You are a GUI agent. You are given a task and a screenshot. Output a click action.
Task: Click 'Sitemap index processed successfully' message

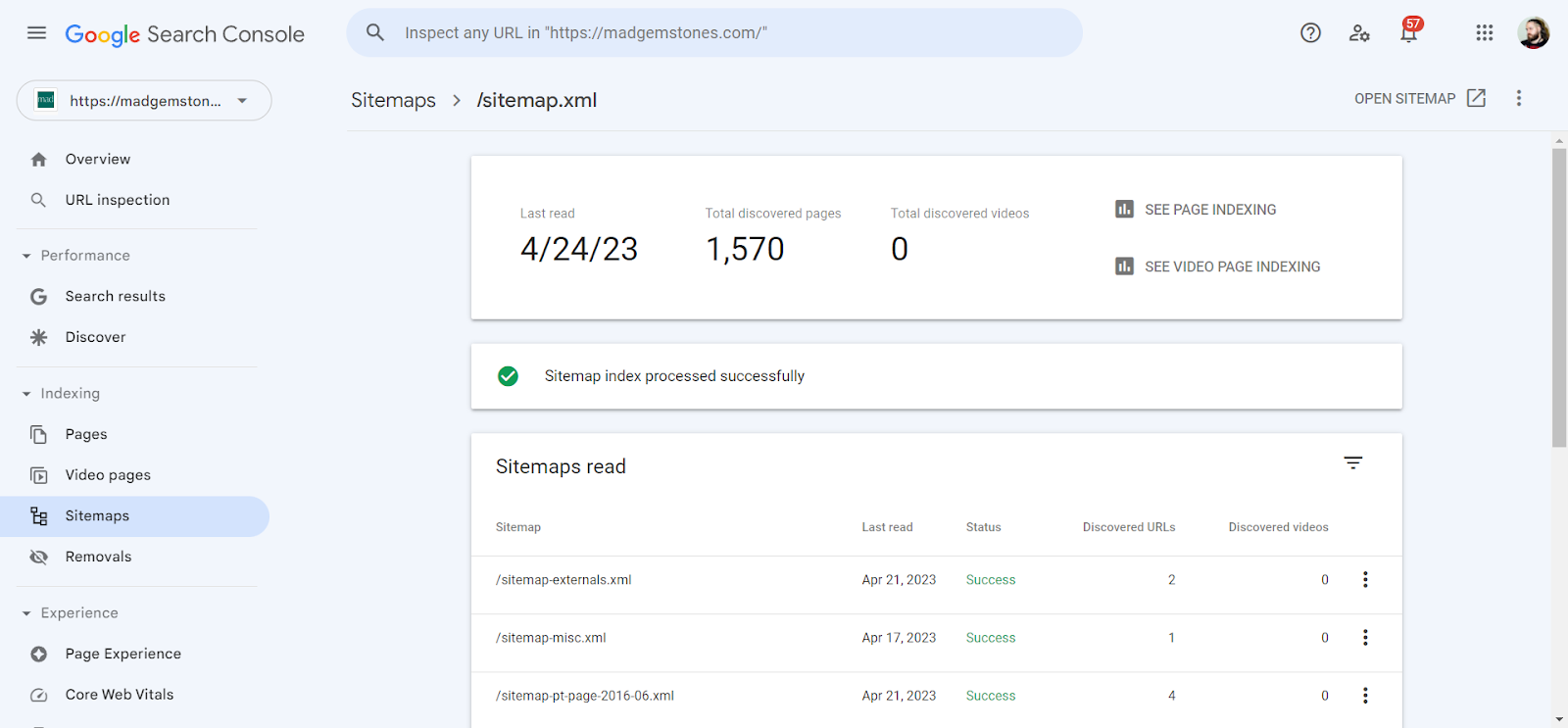click(x=674, y=376)
